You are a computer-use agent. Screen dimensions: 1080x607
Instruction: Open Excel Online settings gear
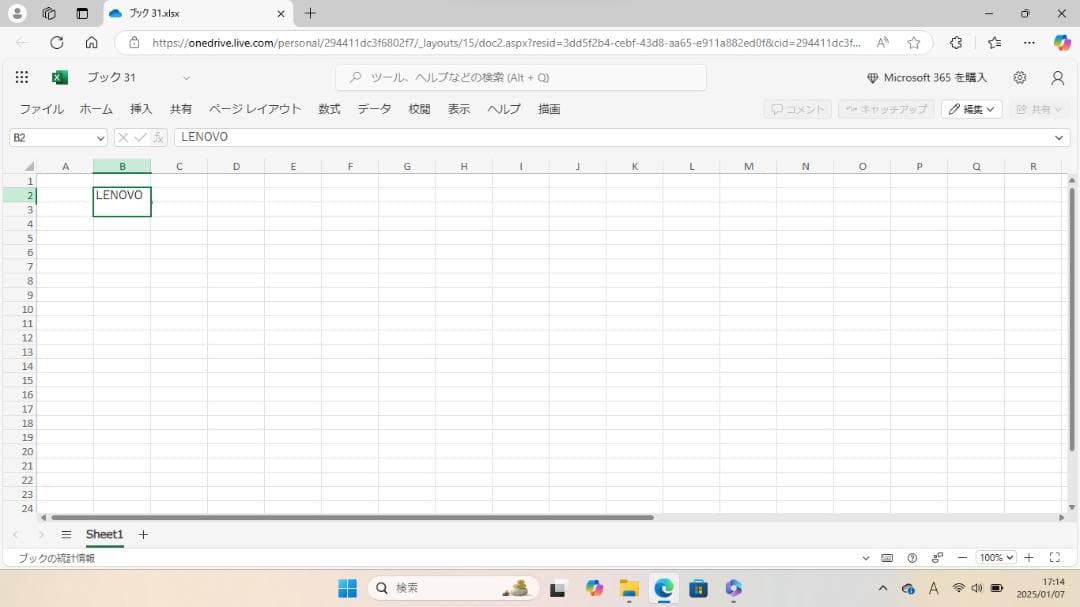tap(1020, 77)
